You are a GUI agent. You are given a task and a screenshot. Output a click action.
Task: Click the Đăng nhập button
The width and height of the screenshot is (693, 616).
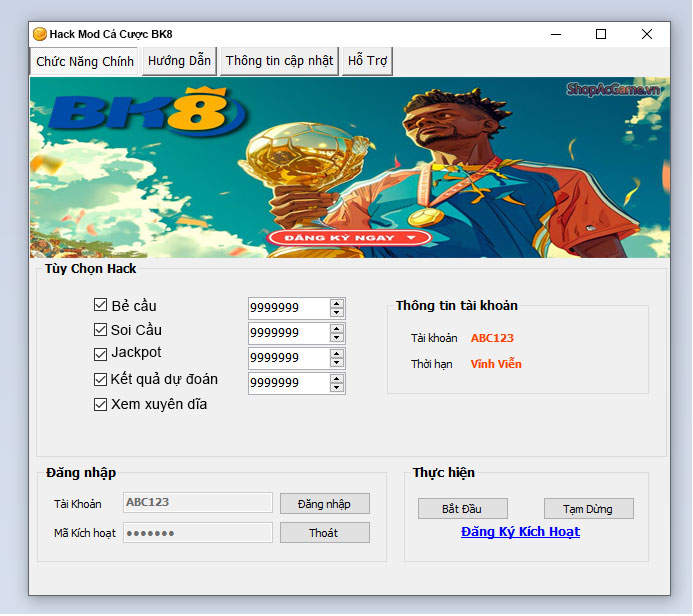pos(325,504)
